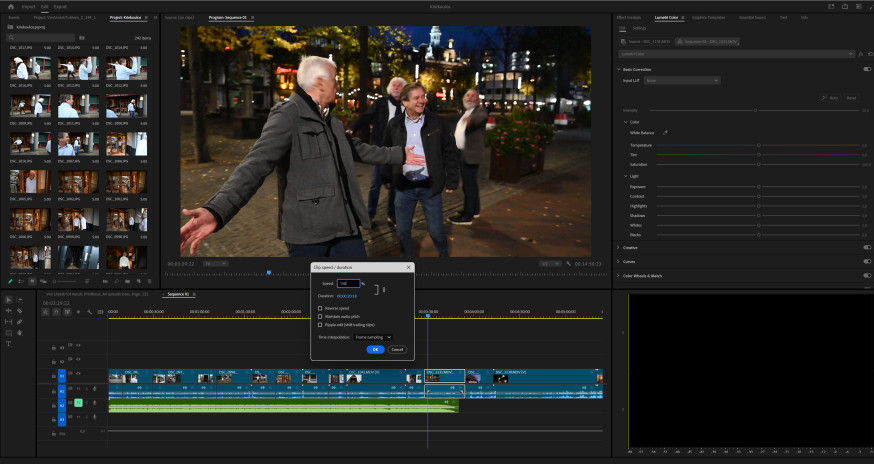The height and width of the screenshot is (464, 874).
Task: Open the Input LUT dropdown
Action: [682, 80]
